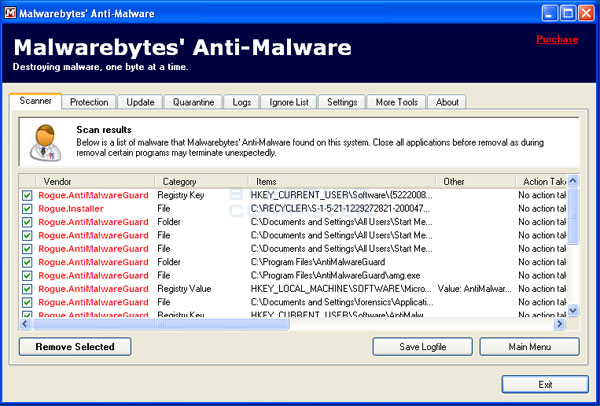Click the Action Taken column header
Viewport: 600px width, 406px height.
tap(541, 181)
